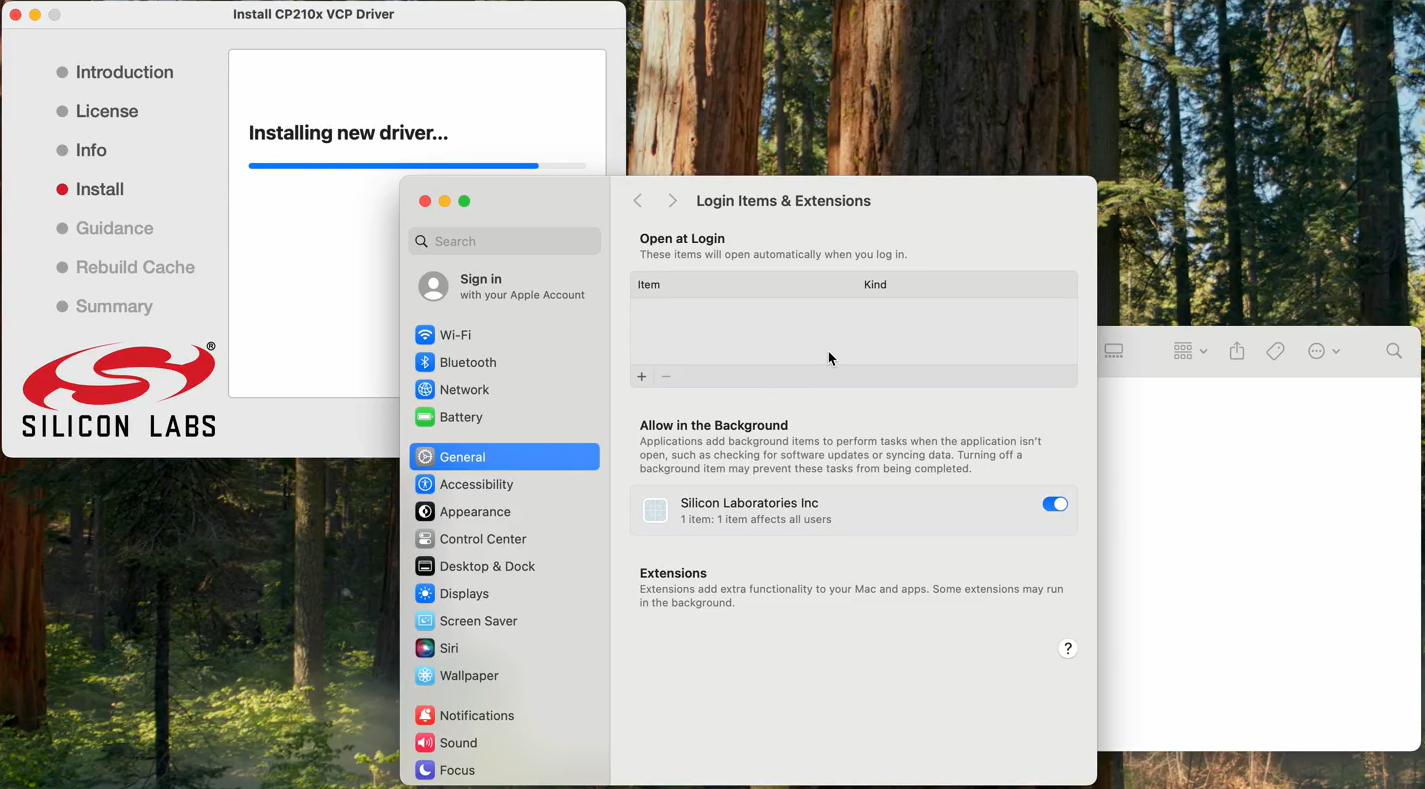
Task: Select License step in installer
Action: point(97,111)
